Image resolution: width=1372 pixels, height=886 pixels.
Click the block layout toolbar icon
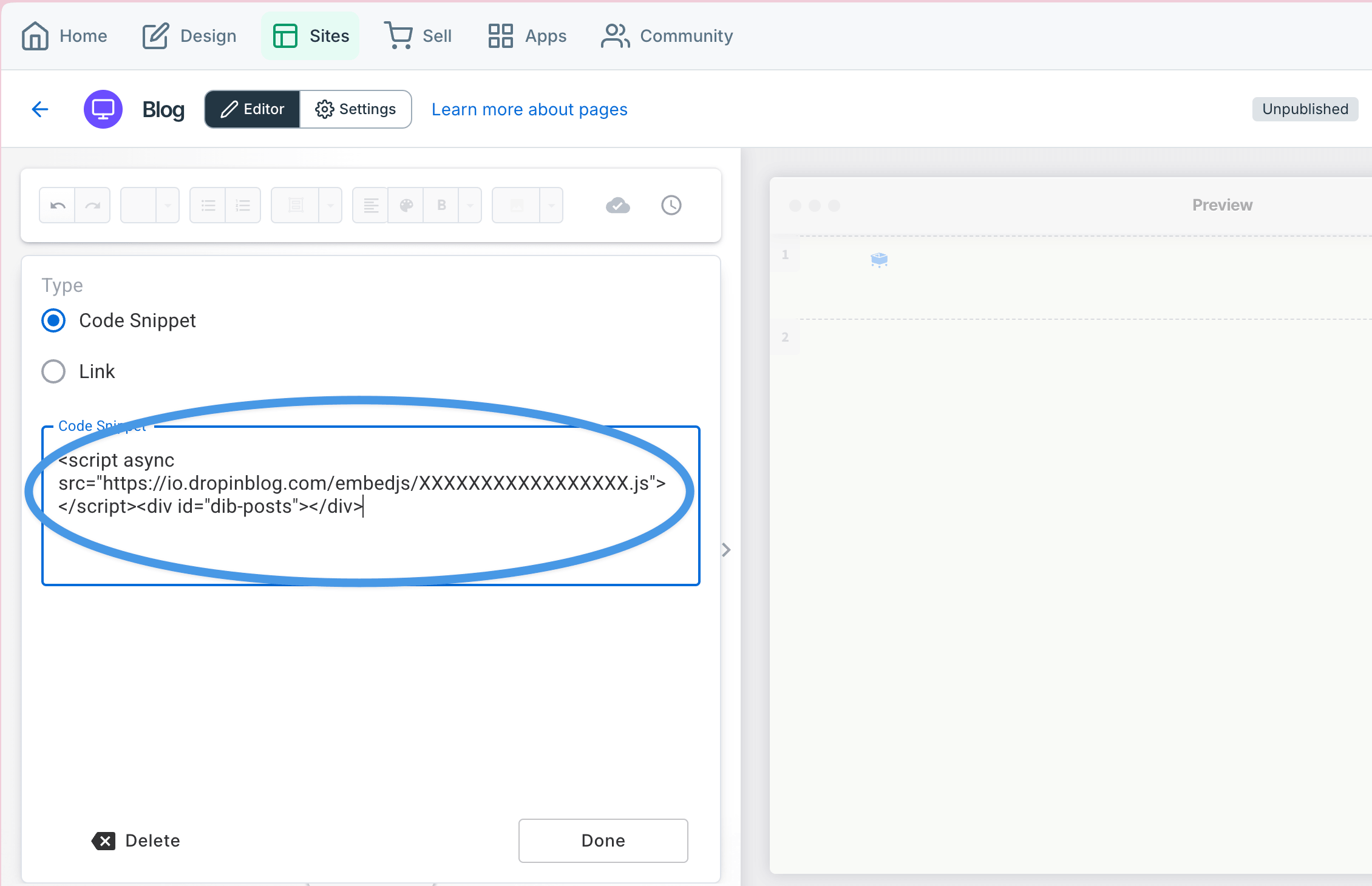click(x=296, y=205)
